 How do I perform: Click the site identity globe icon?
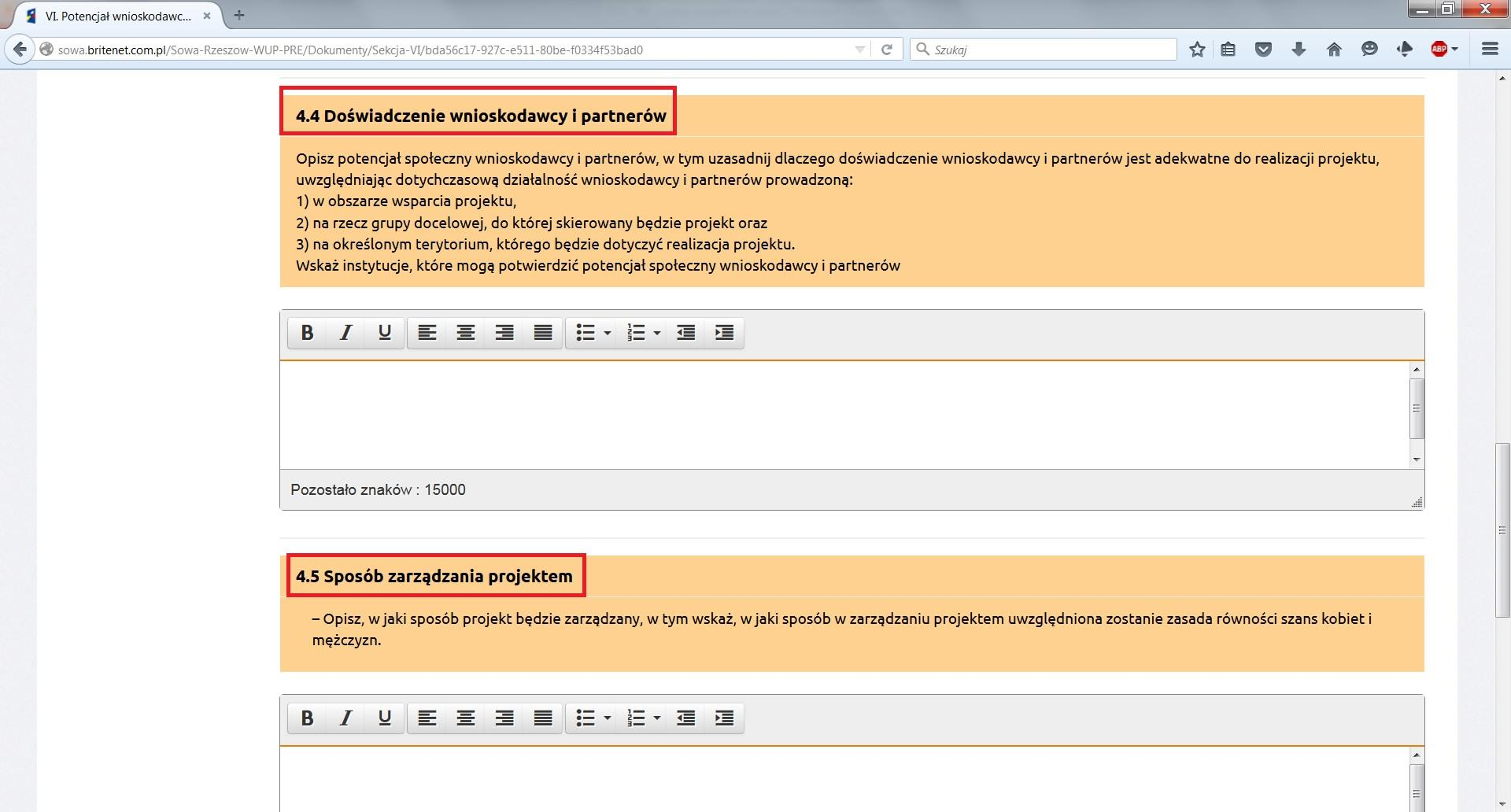pos(46,50)
